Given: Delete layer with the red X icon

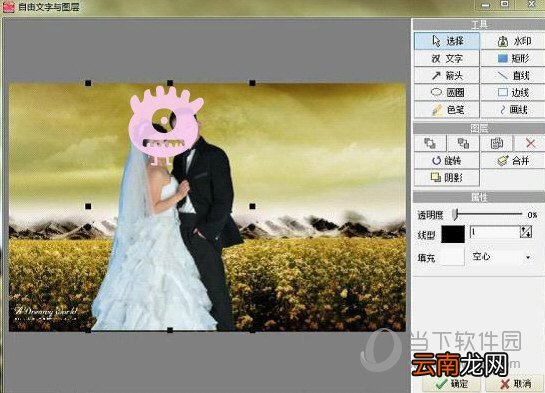Looking at the screenshot, I should (530, 143).
